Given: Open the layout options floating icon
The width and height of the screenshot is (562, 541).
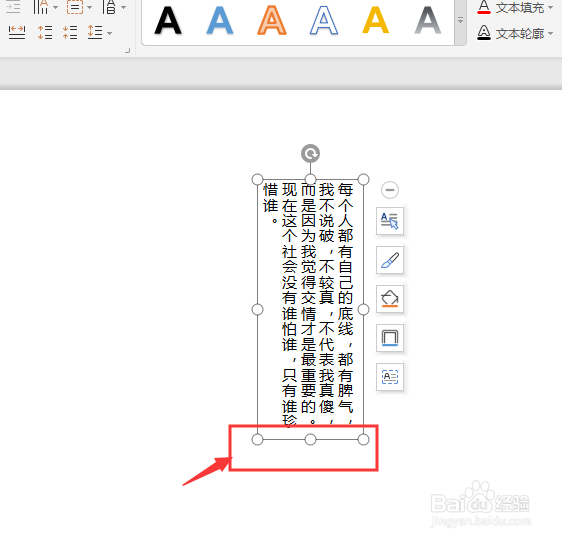Looking at the screenshot, I should point(390,220).
